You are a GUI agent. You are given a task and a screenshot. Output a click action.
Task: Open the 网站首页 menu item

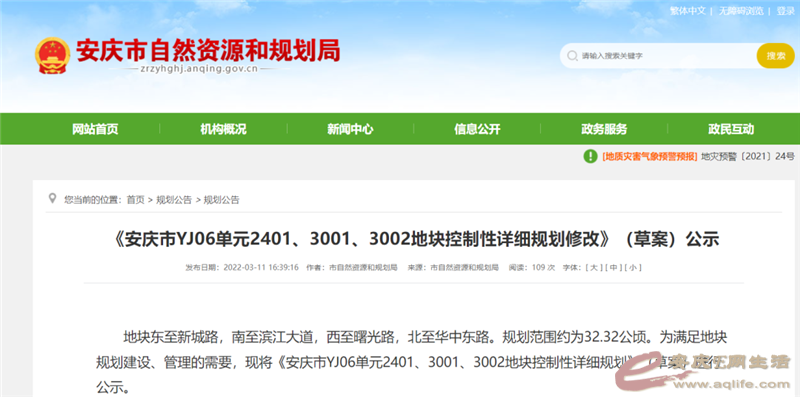click(x=95, y=129)
